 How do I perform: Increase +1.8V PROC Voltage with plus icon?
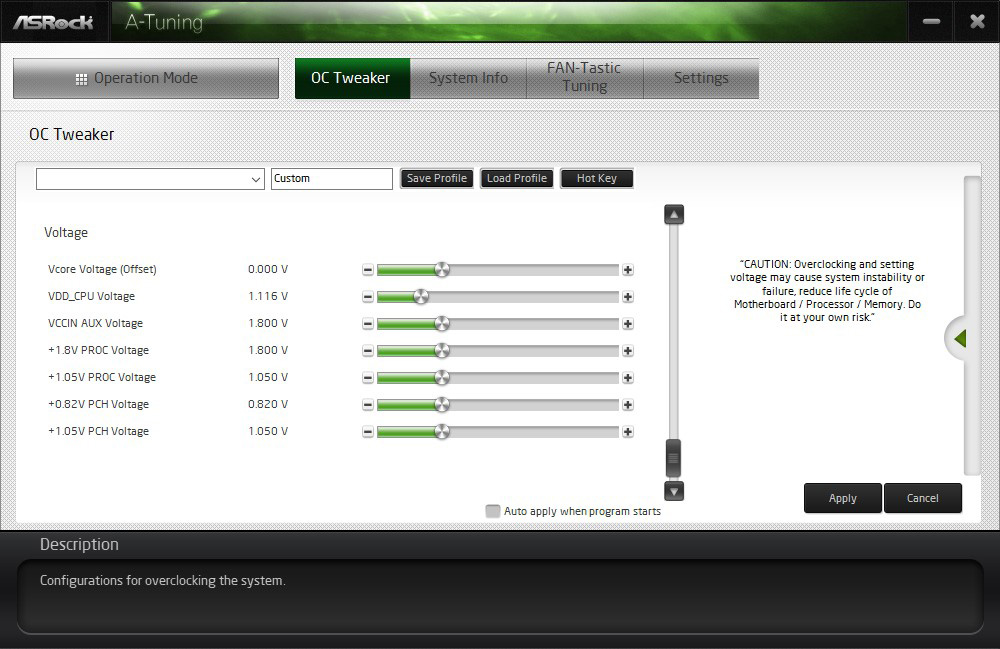(x=628, y=351)
